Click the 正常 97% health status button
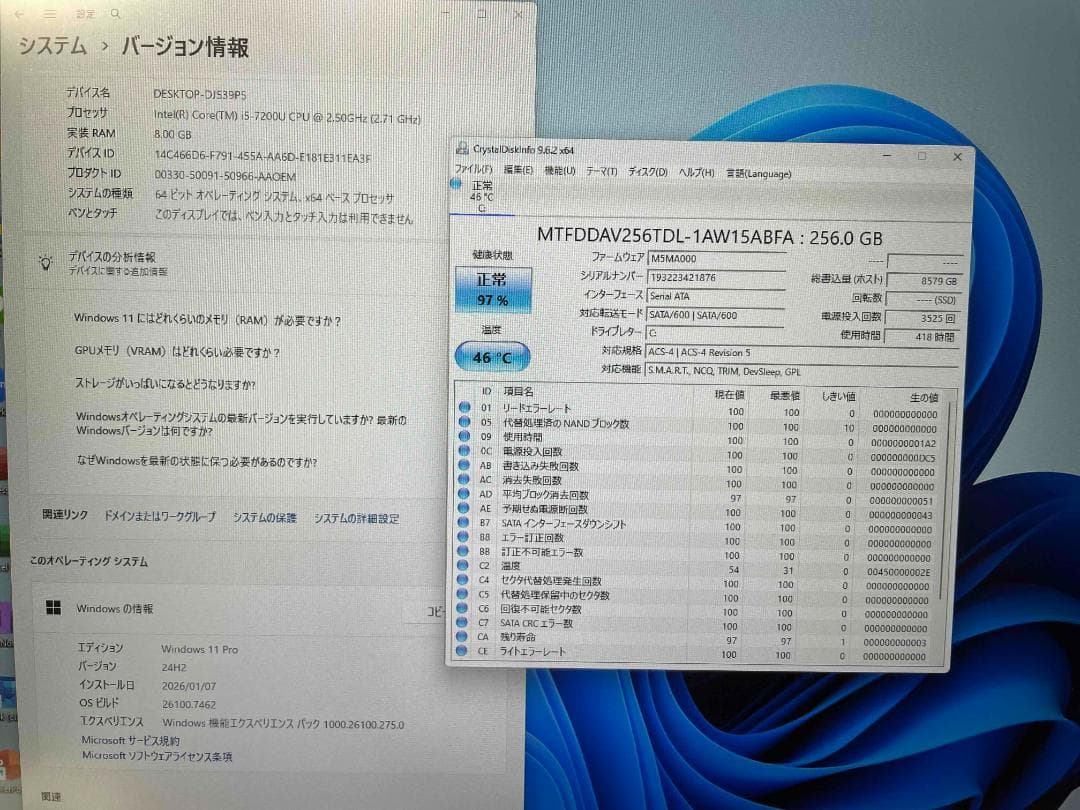Screen dimensions: 1080x810 point(492,289)
